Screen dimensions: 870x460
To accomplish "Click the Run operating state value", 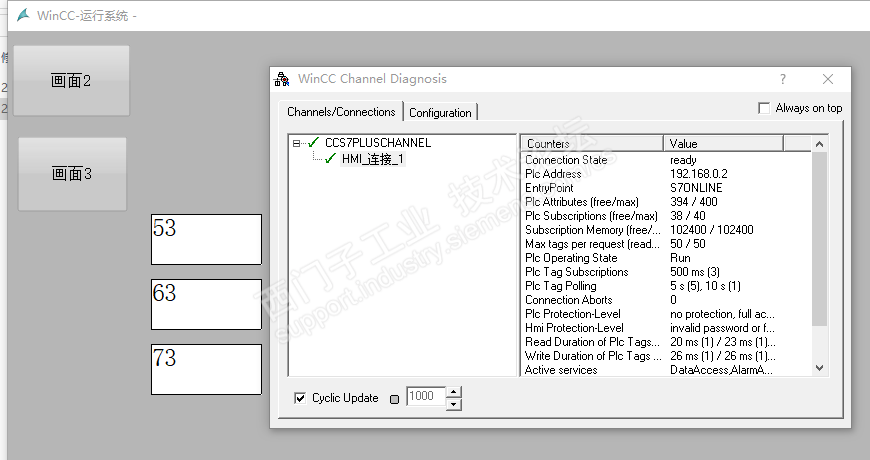I will point(680,258).
